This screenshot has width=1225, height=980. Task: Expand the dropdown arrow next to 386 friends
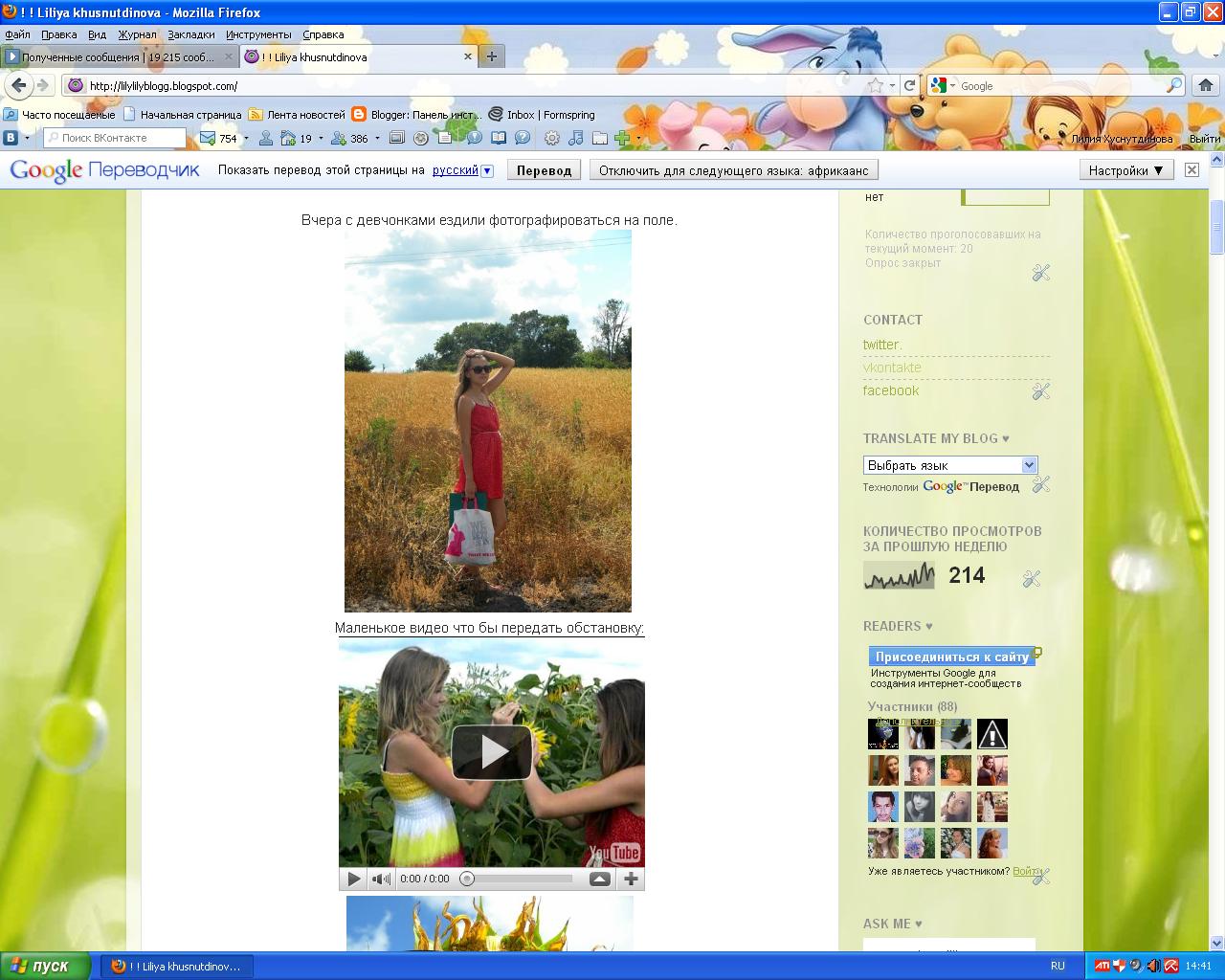coord(377,138)
